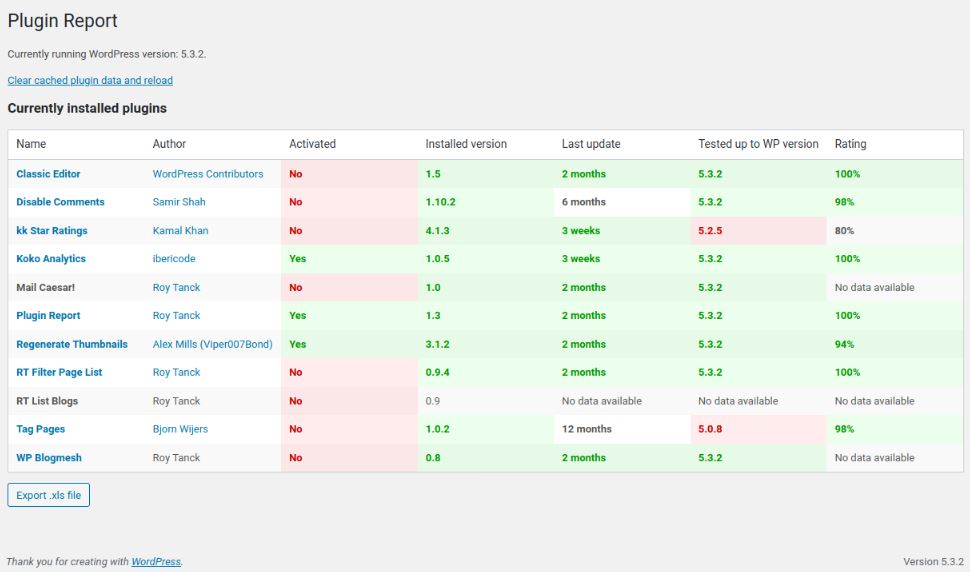Click the '6 months' last update cell

pos(622,202)
